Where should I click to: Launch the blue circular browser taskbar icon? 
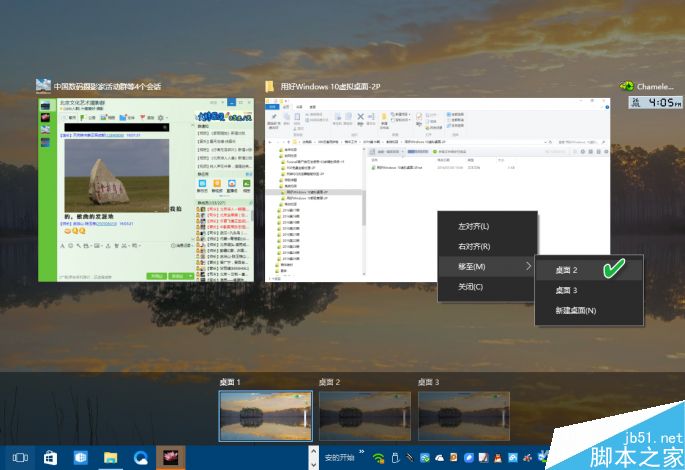[x=141, y=458]
